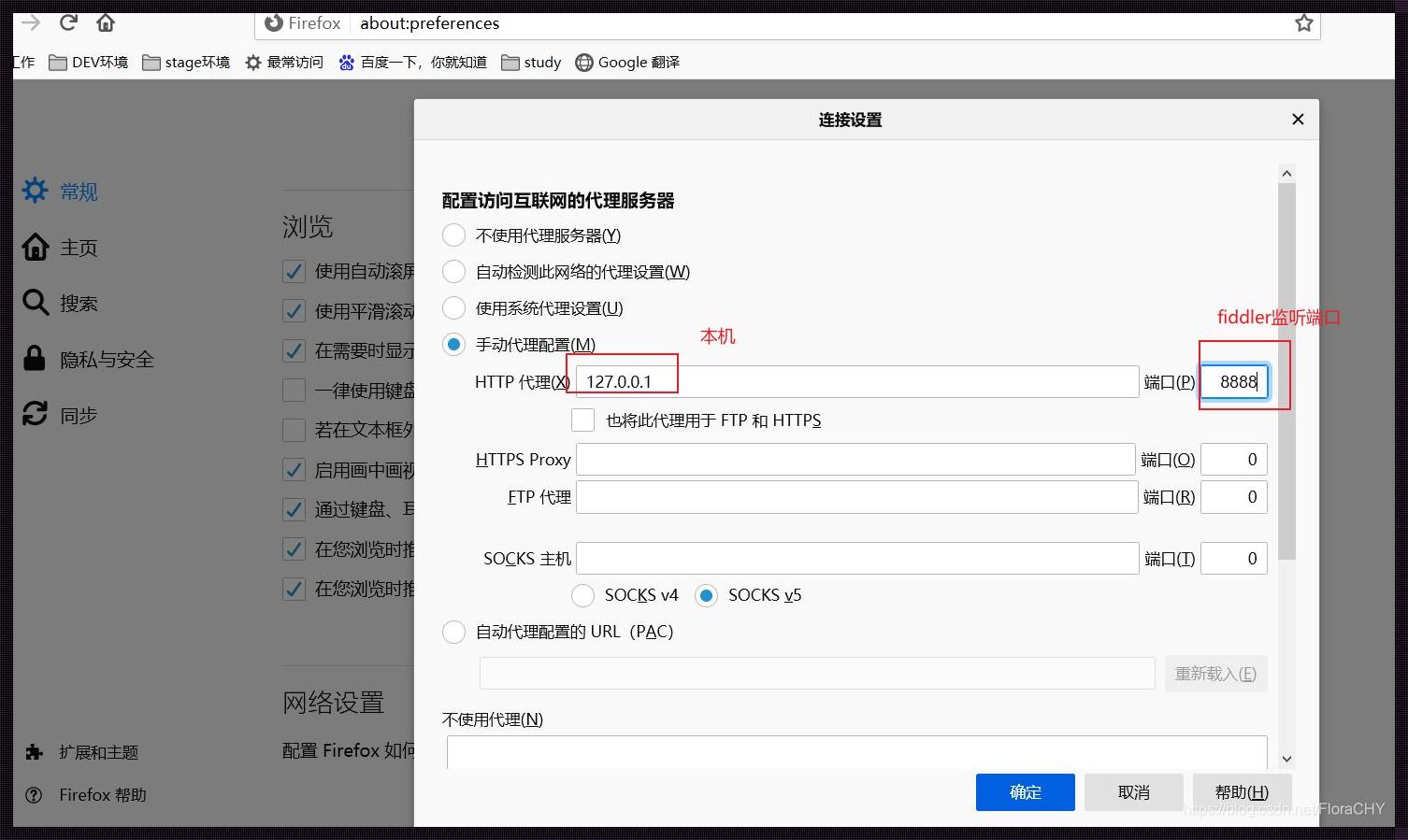Image resolution: width=1408 pixels, height=840 pixels.
Task: Close the 连接设置 dialog
Action: point(1298,119)
